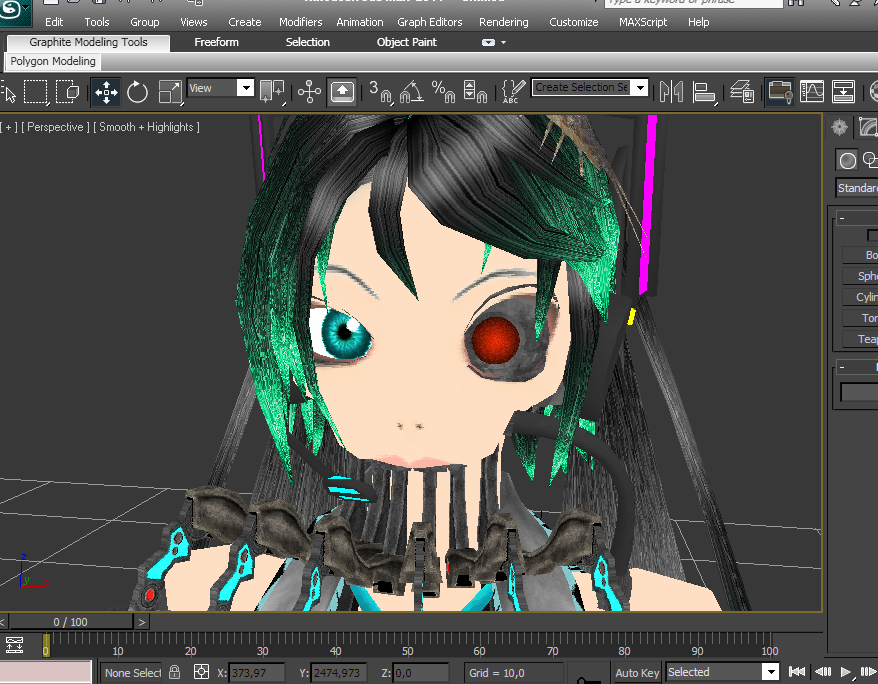Open the Customize menu
This screenshot has height=684, width=878.
pos(573,22)
